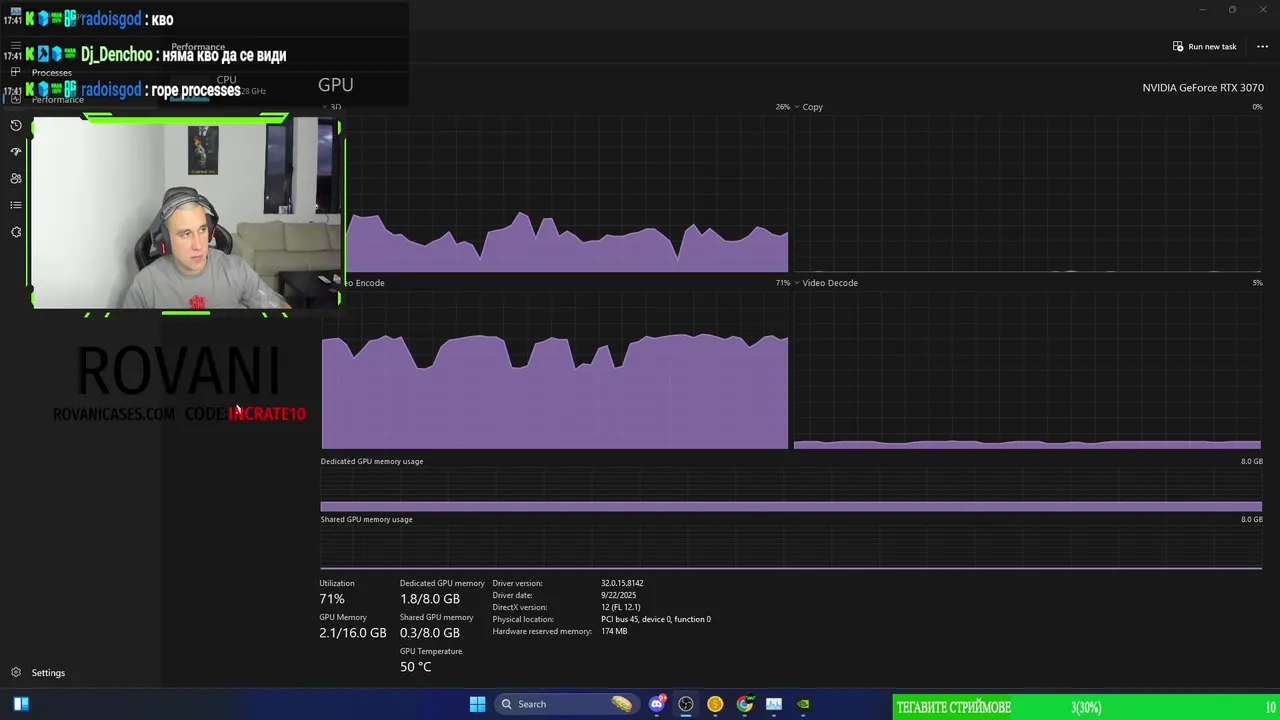Click the Utilization label
The width and height of the screenshot is (1280, 720).
pos(337,583)
